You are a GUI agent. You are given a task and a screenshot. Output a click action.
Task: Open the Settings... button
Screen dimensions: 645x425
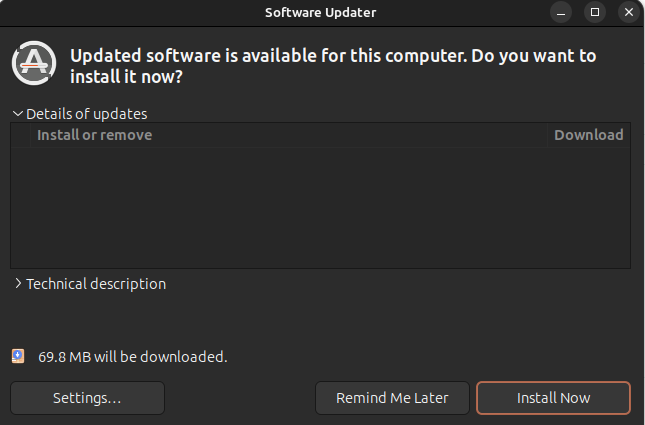87,398
